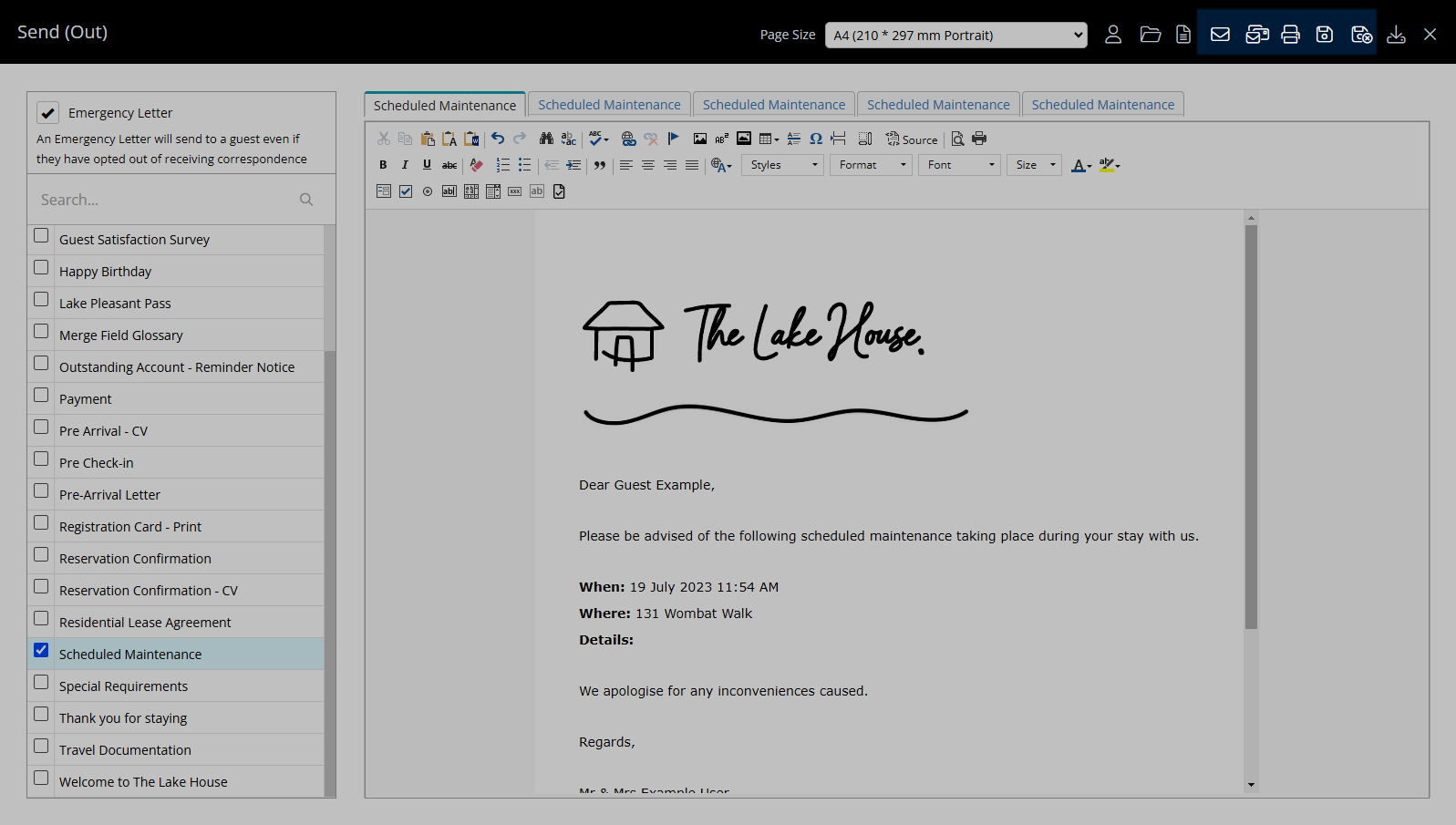Click the undo arrow in editor toolbar
This screenshot has width=1456, height=825.
coord(498,139)
